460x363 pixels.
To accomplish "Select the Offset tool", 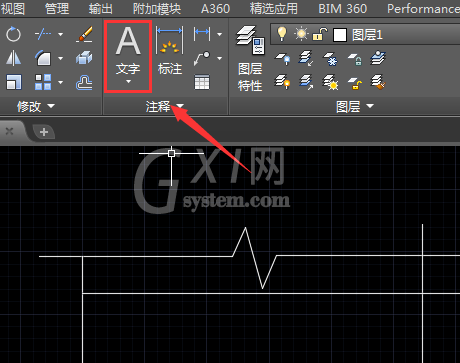I will point(84,82).
